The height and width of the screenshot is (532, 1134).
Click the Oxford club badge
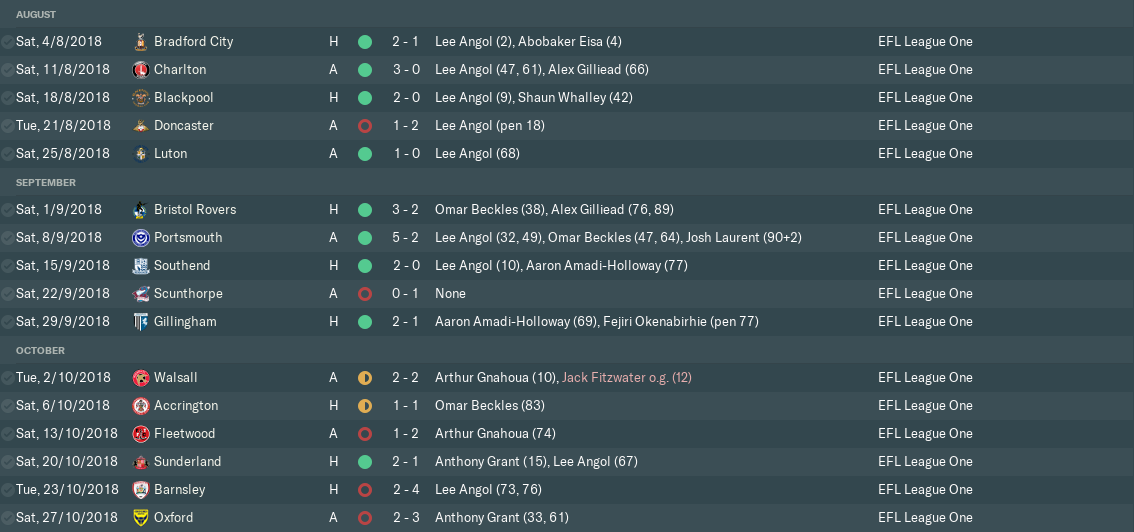click(141, 518)
